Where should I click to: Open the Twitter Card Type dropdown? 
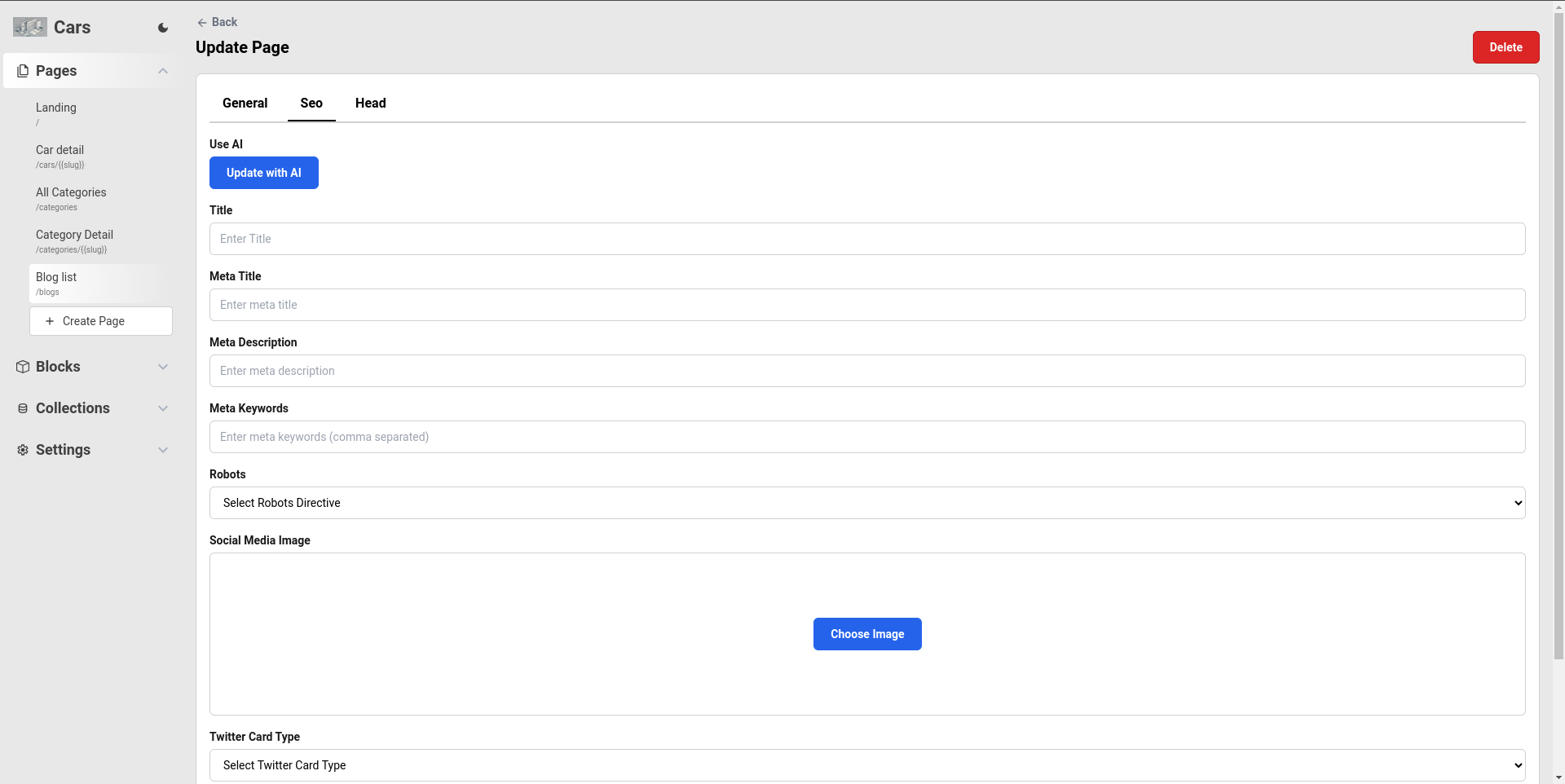[x=867, y=765]
